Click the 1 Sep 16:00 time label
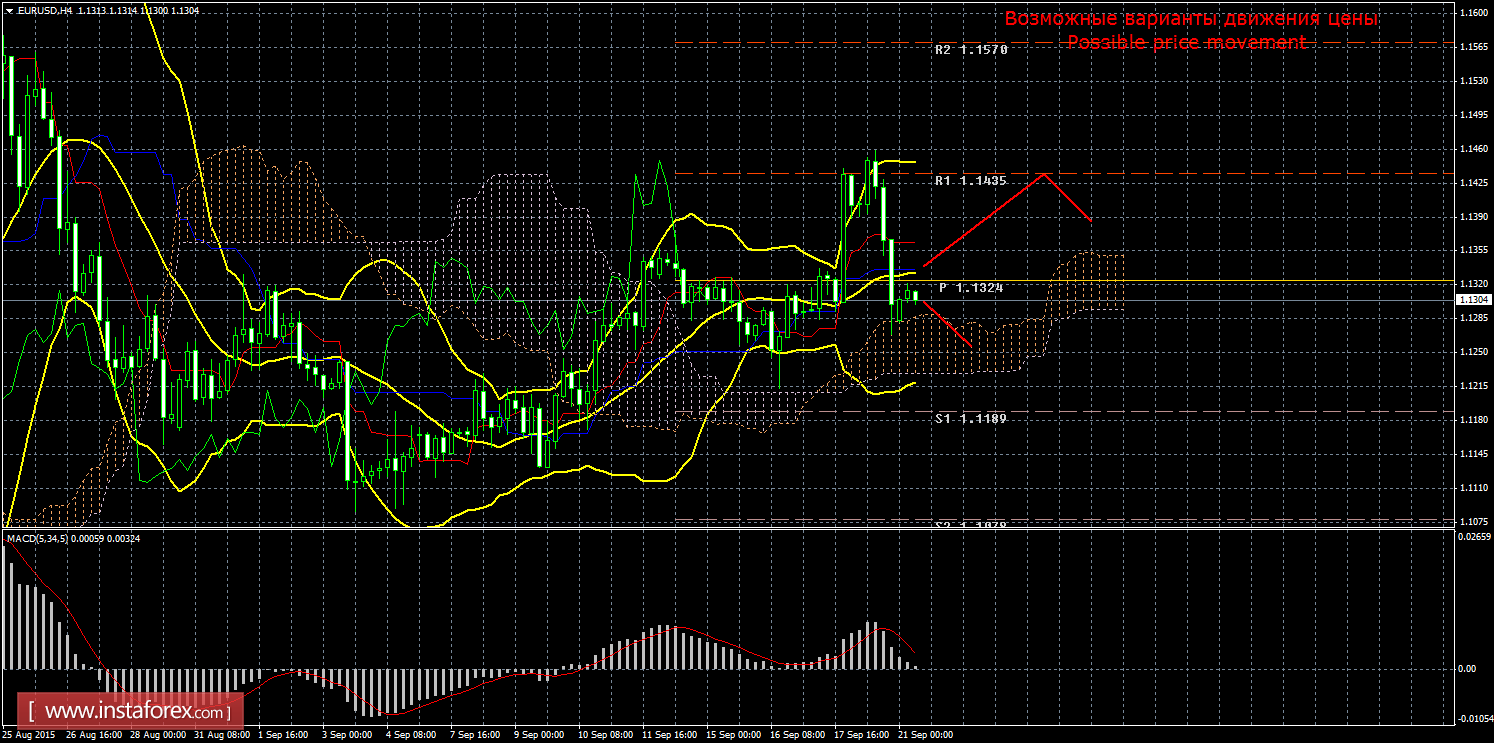 pyautogui.click(x=281, y=735)
